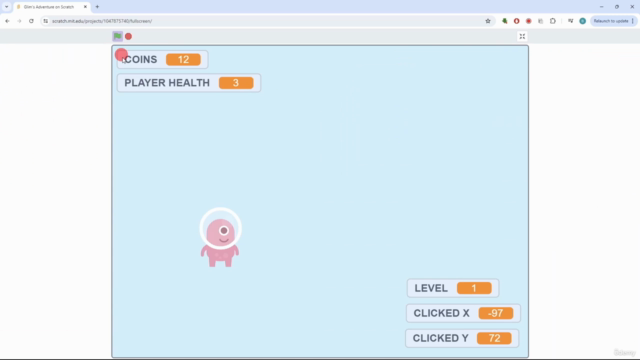Viewport: 640px width, 360px height.
Task: Open the media control toolbar icon
Action: click(571, 21)
